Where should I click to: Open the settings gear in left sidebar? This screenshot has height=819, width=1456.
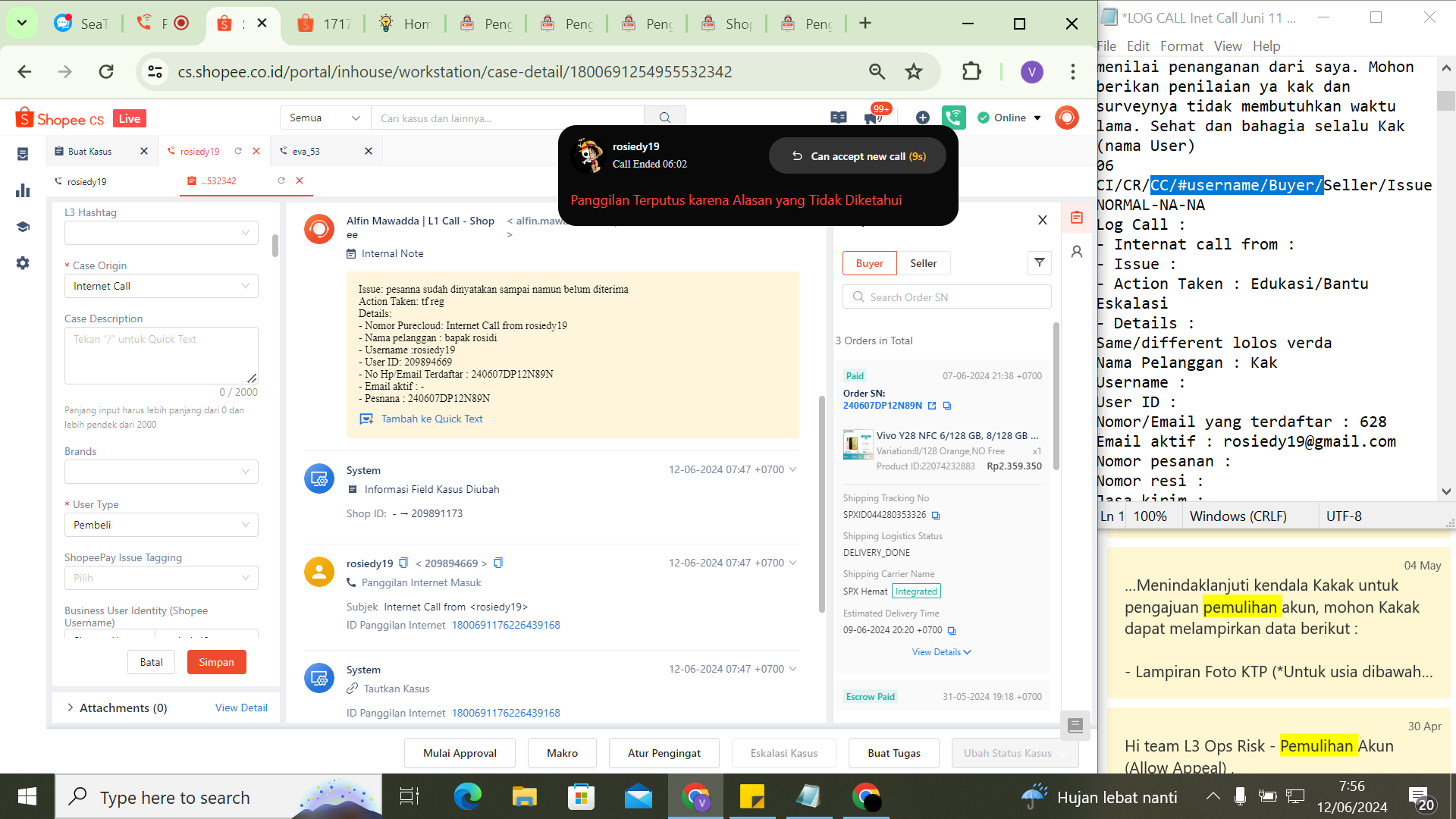pos(23,263)
